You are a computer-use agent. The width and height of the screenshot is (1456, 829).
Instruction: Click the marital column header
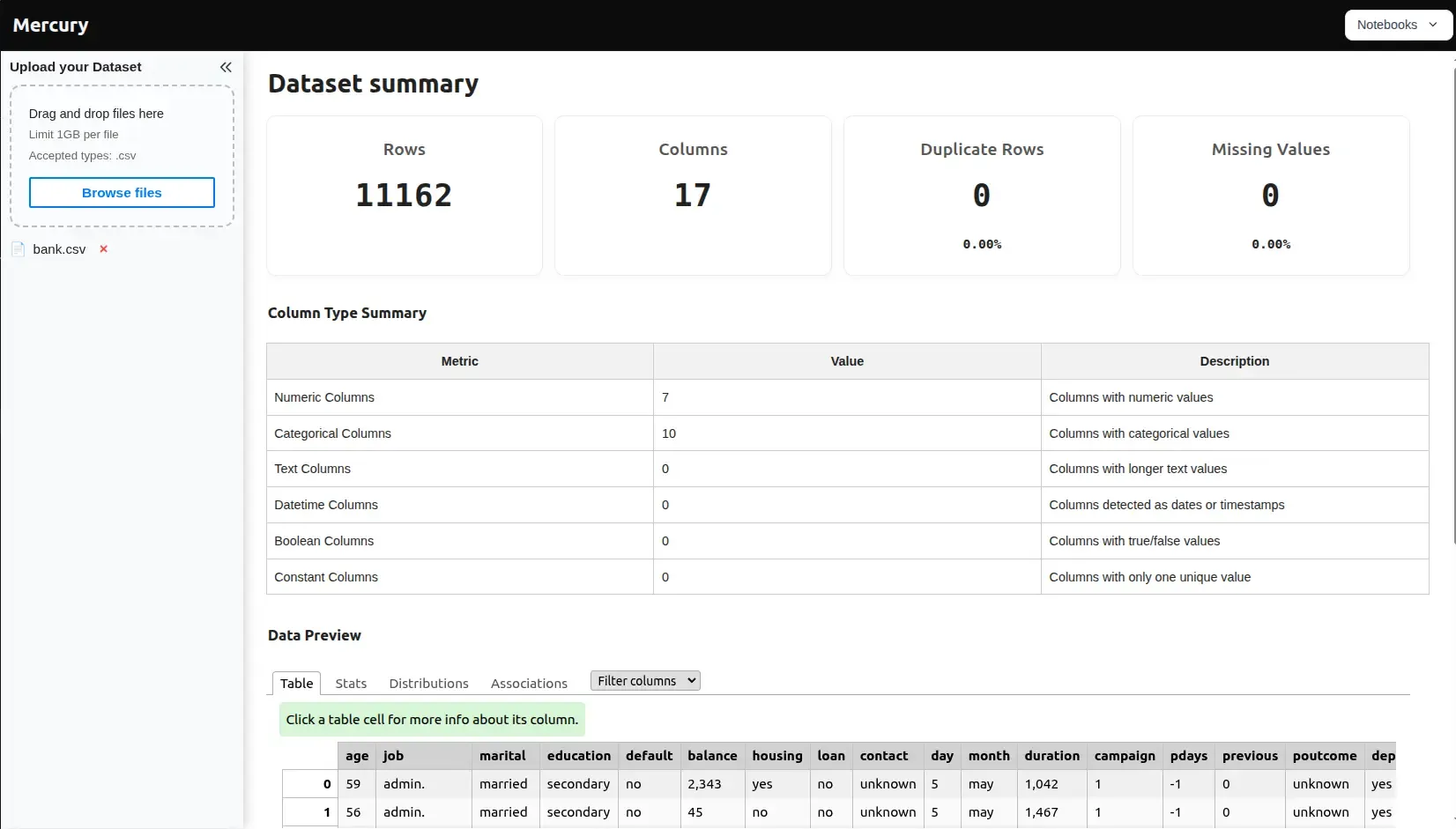coord(505,756)
